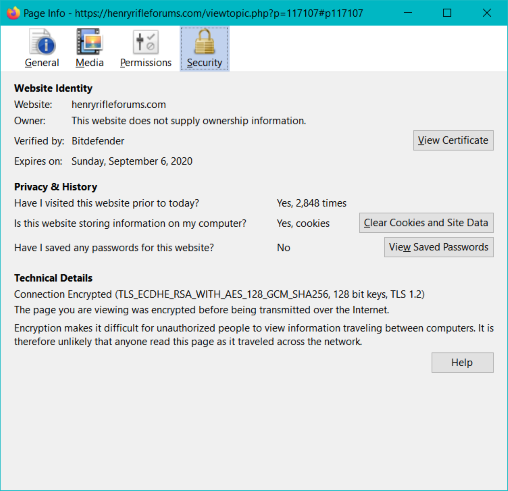Click the Connection Encrypted cipher line

click(219, 294)
